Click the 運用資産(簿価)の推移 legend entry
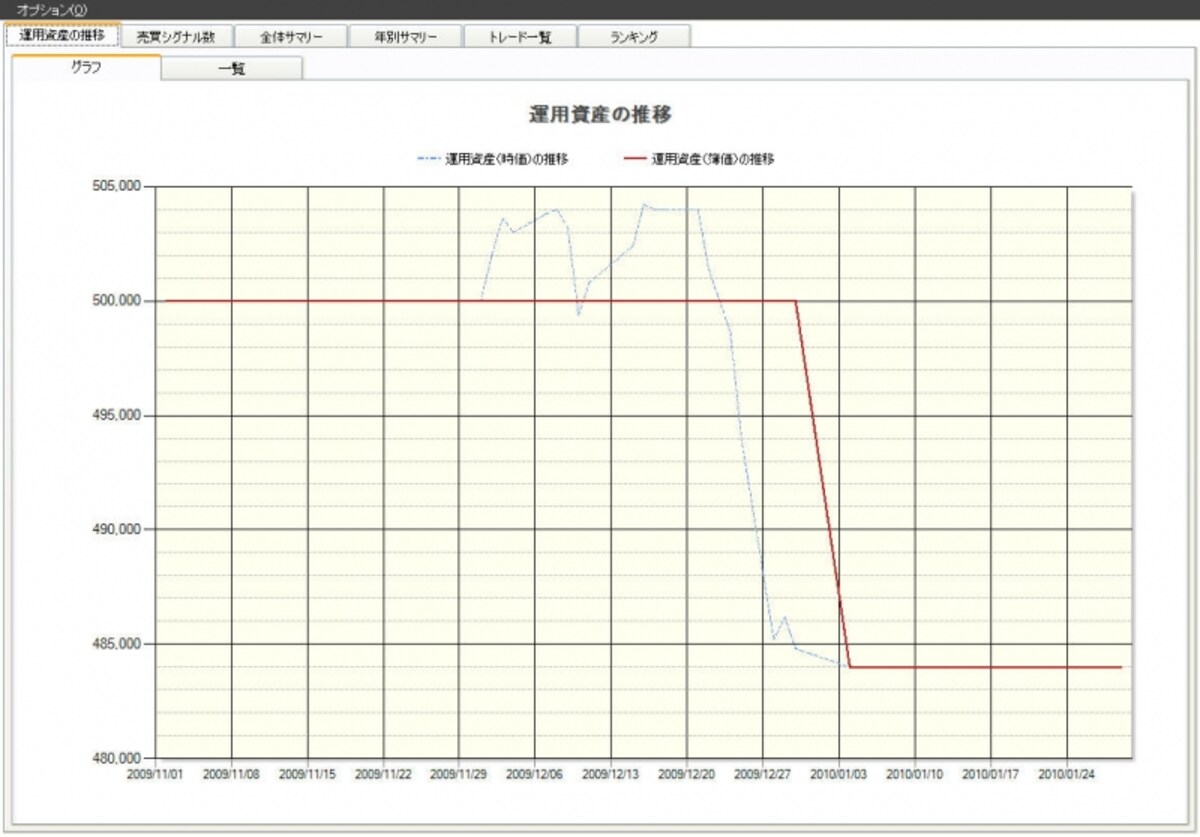Image resolution: width=1200 pixels, height=837 pixels. (x=712, y=158)
